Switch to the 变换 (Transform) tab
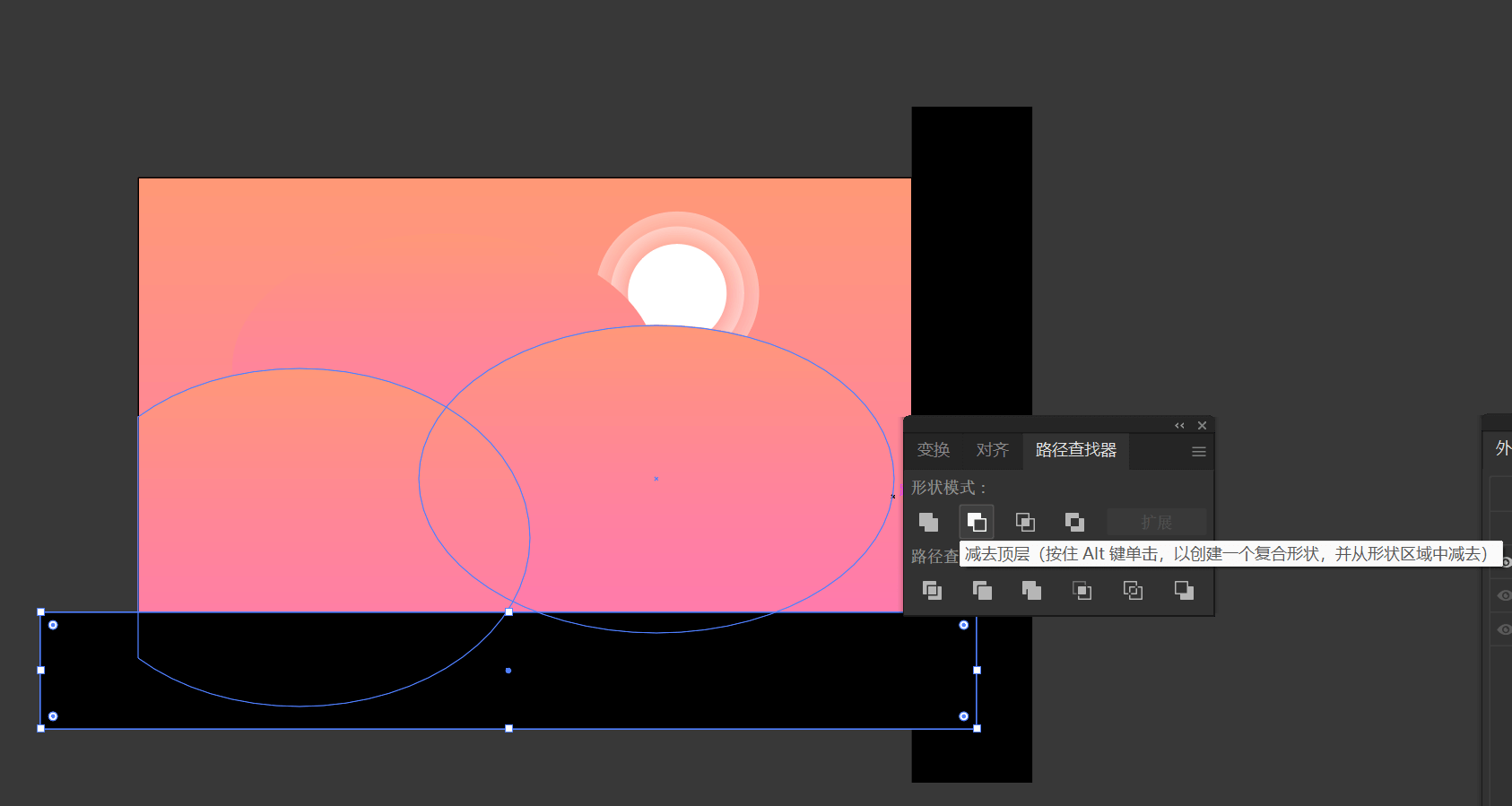The image size is (1512, 806). (x=934, y=450)
